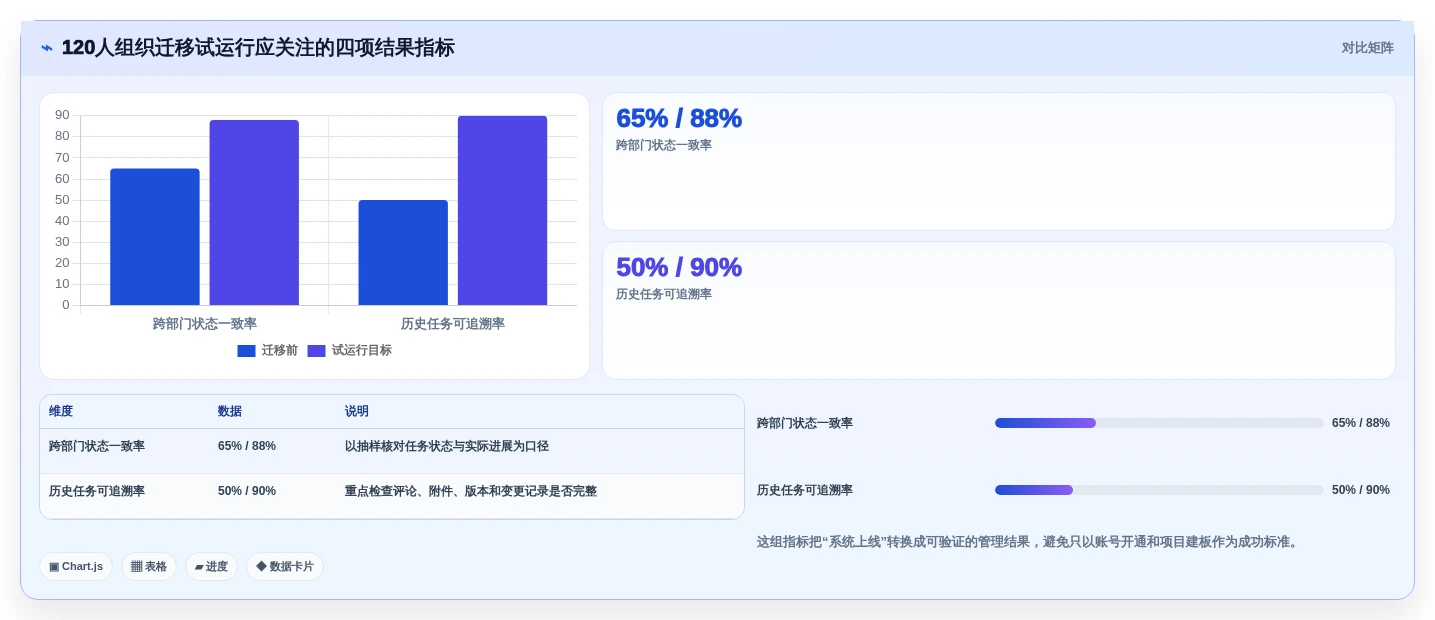Toggle the 迁移前 legend entry
Viewport: 1435px width, 620px height.
(267, 351)
